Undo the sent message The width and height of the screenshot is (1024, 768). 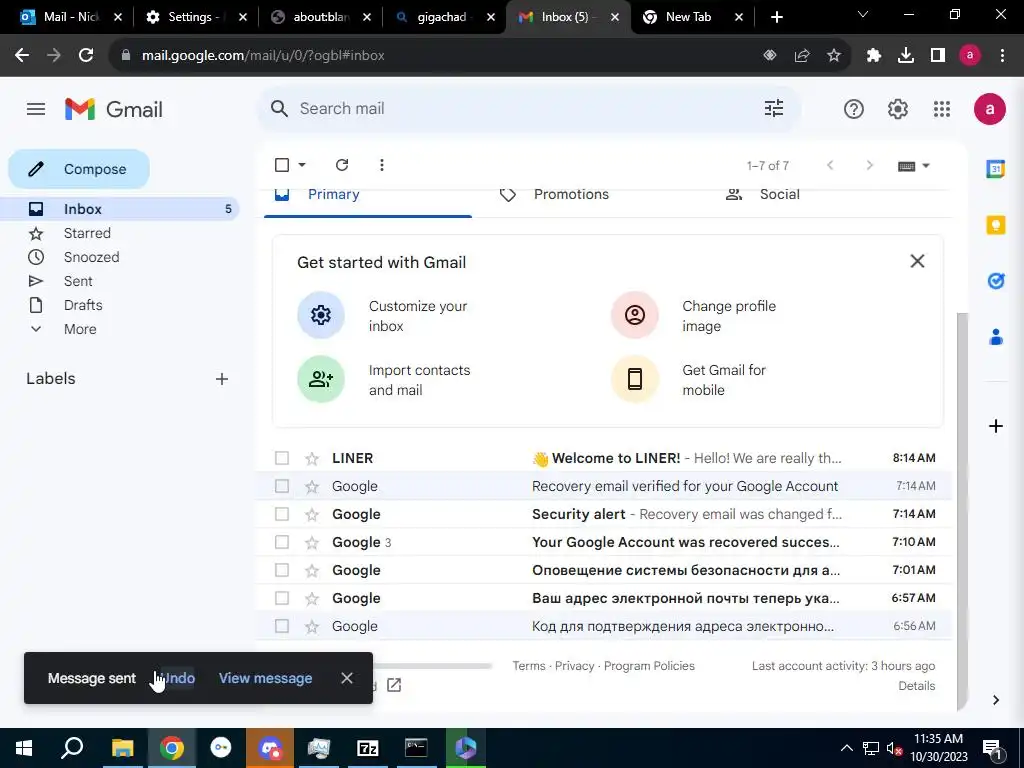pos(178,678)
